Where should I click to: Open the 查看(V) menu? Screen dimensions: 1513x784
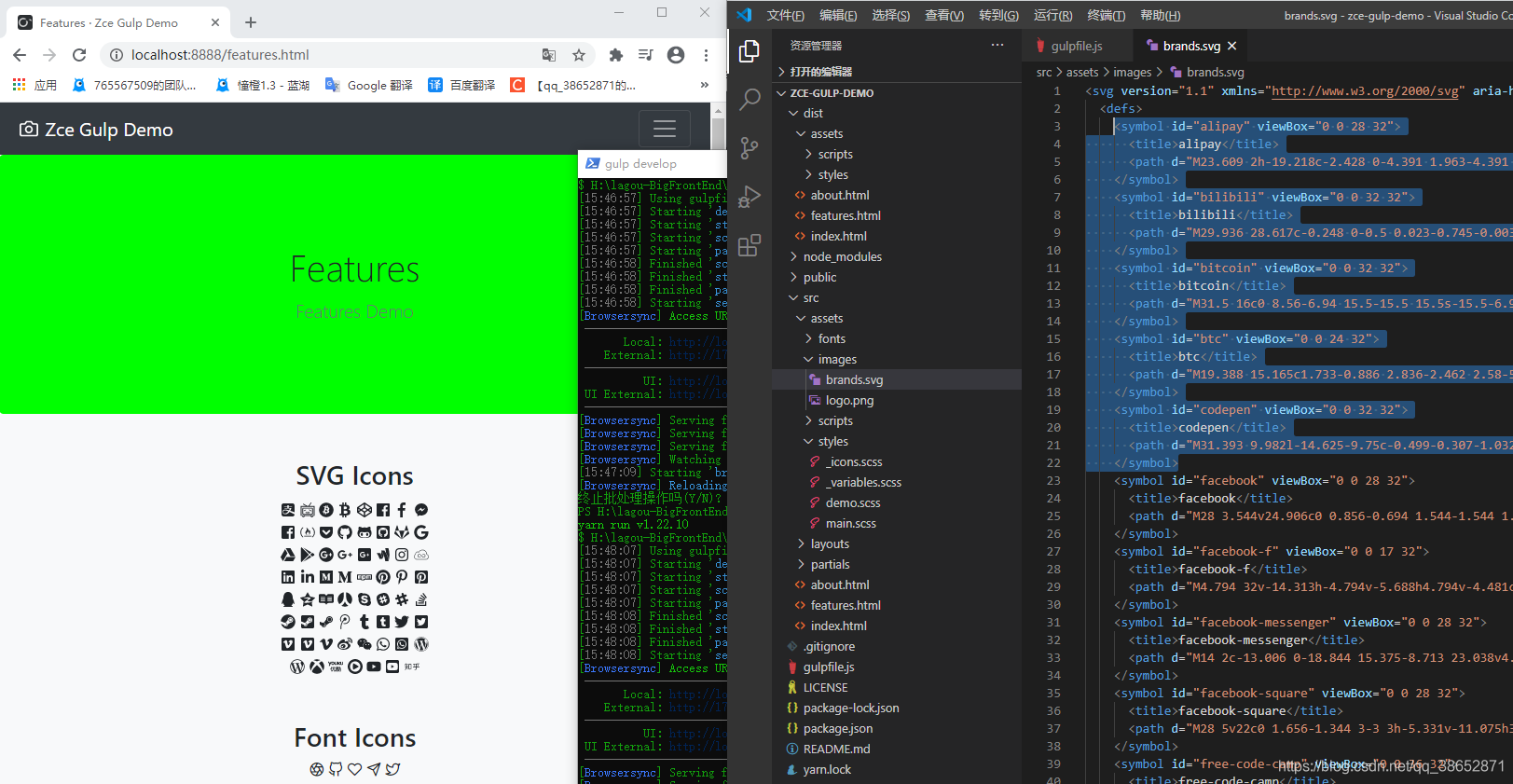click(944, 15)
